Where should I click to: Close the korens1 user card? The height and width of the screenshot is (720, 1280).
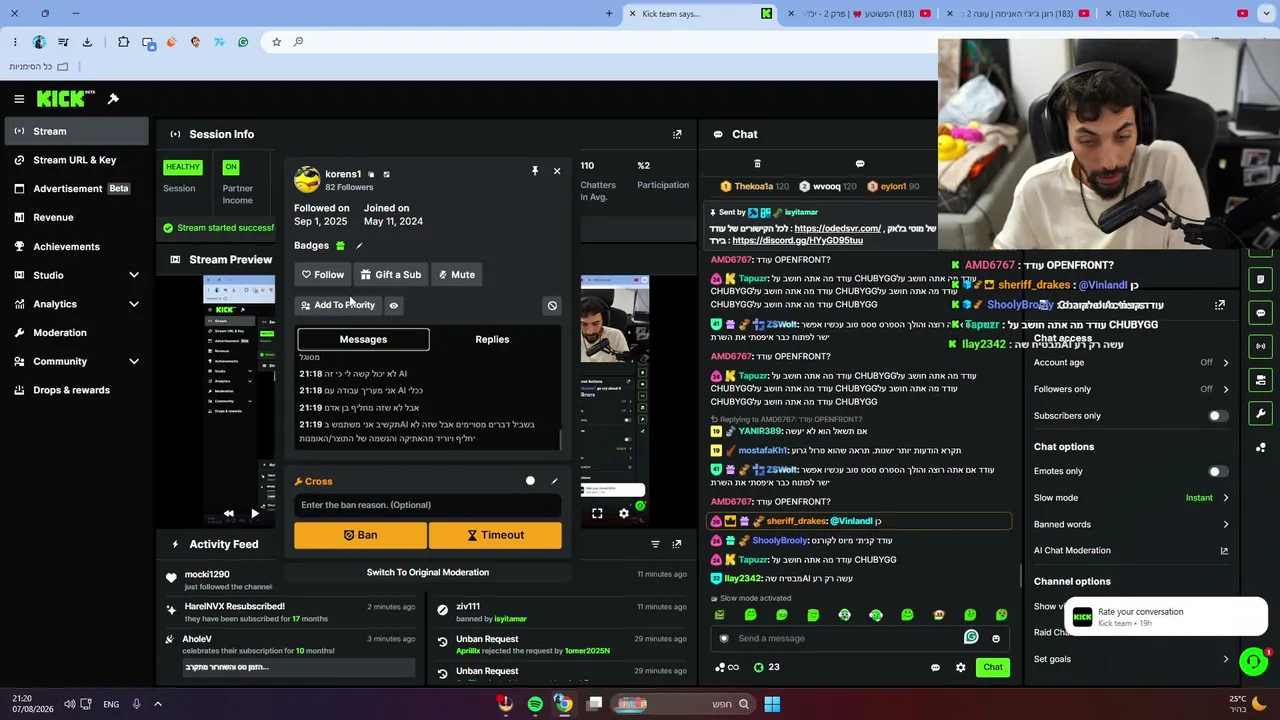[x=557, y=171]
